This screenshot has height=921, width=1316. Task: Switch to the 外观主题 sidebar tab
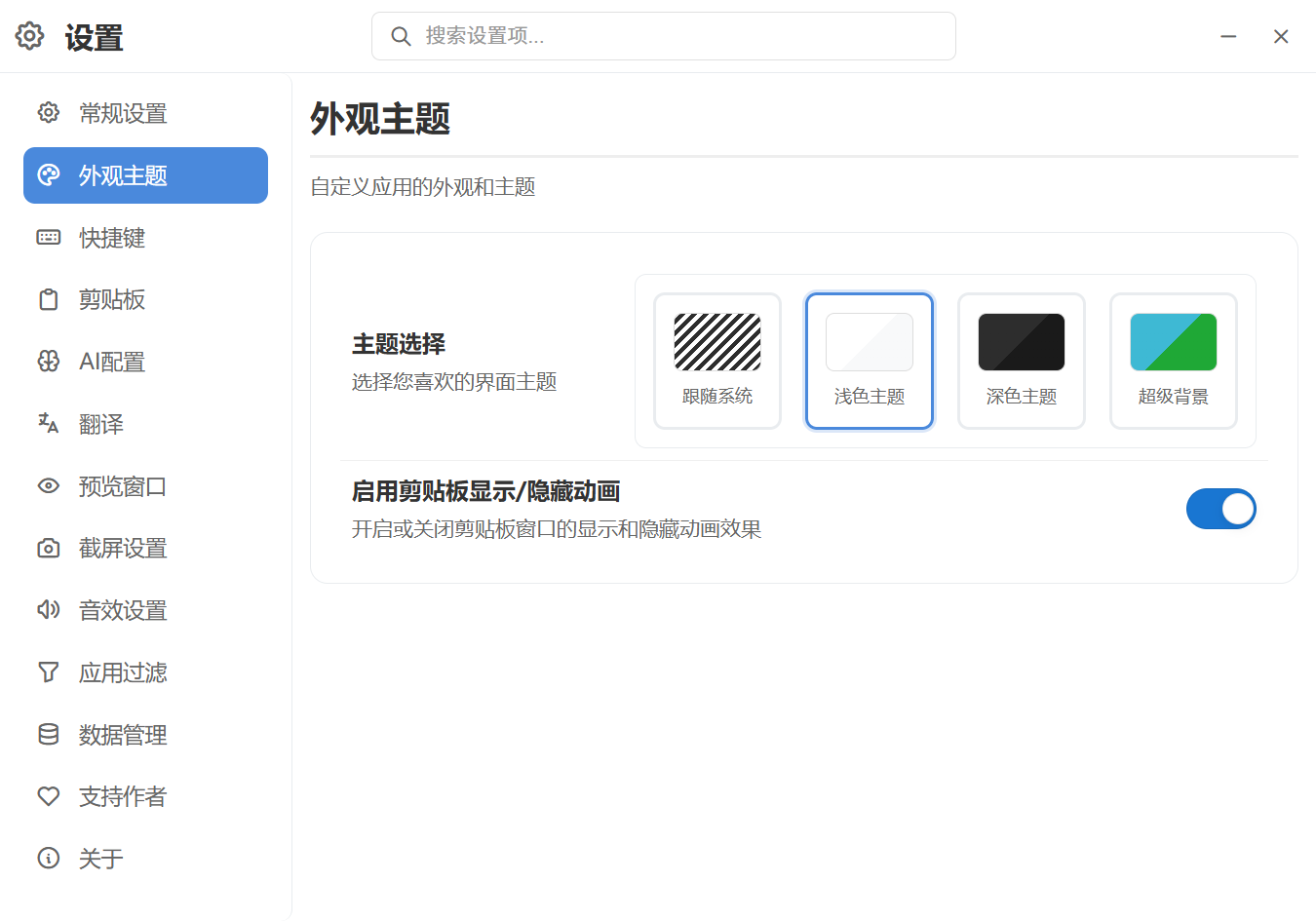click(145, 175)
